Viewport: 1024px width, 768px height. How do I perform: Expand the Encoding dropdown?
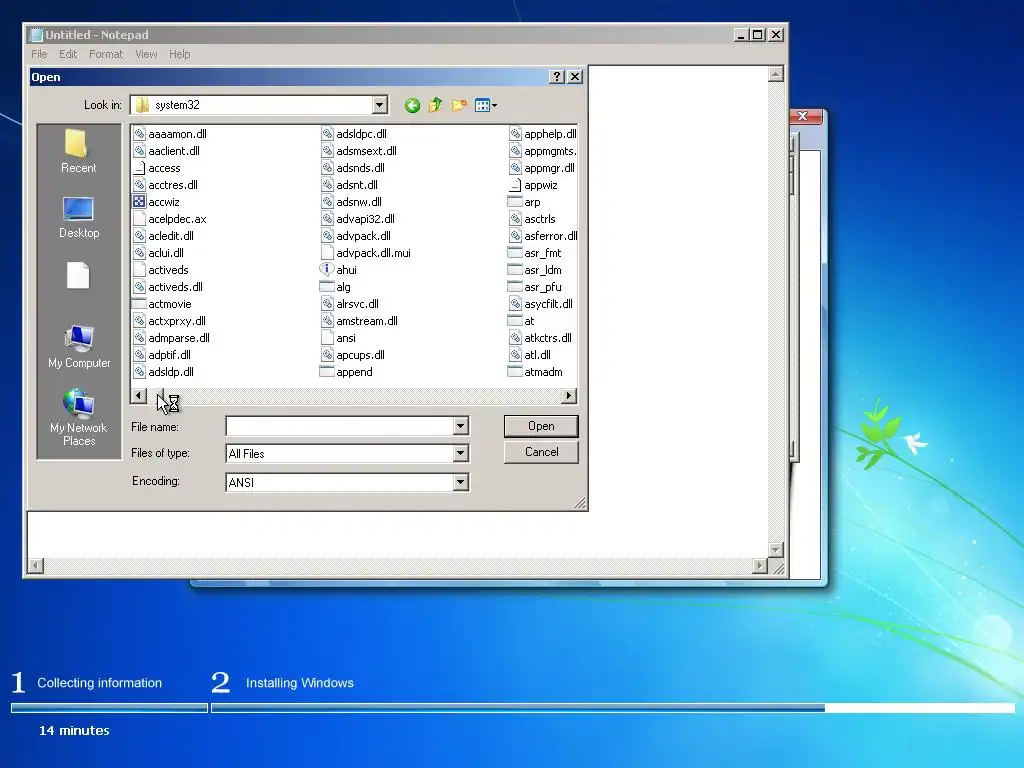pos(460,482)
